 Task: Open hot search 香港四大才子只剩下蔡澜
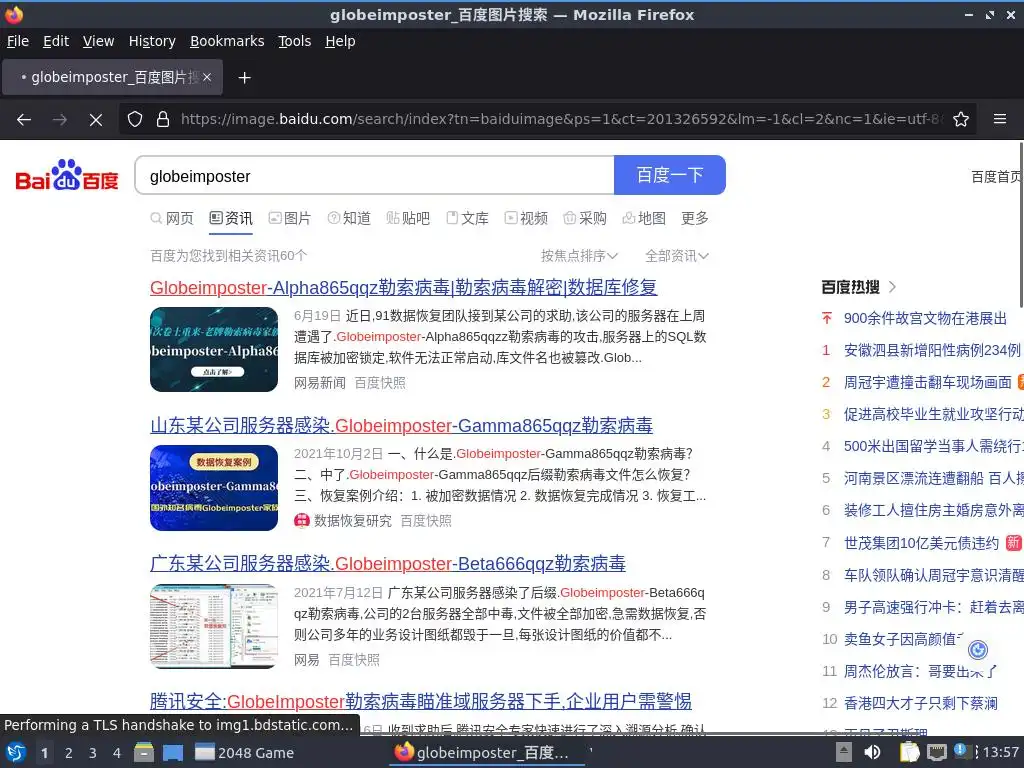(921, 703)
